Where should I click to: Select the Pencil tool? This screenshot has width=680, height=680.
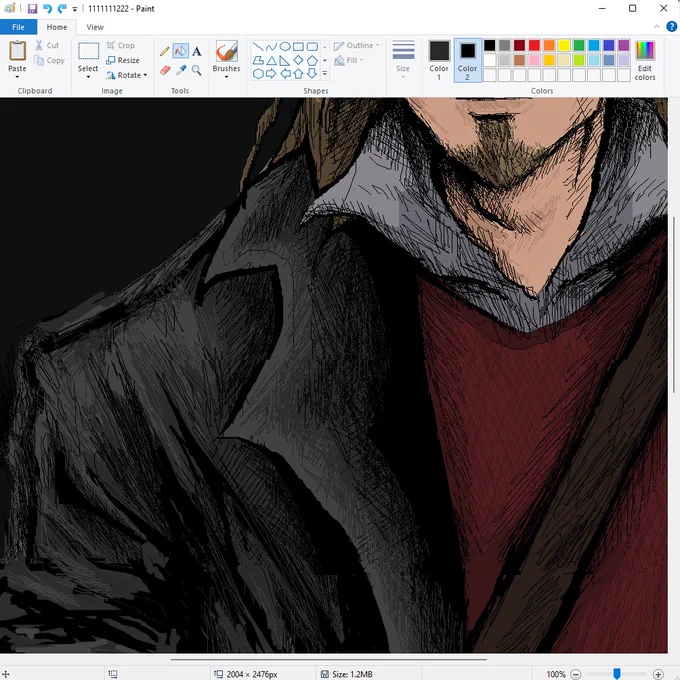point(164,52)
